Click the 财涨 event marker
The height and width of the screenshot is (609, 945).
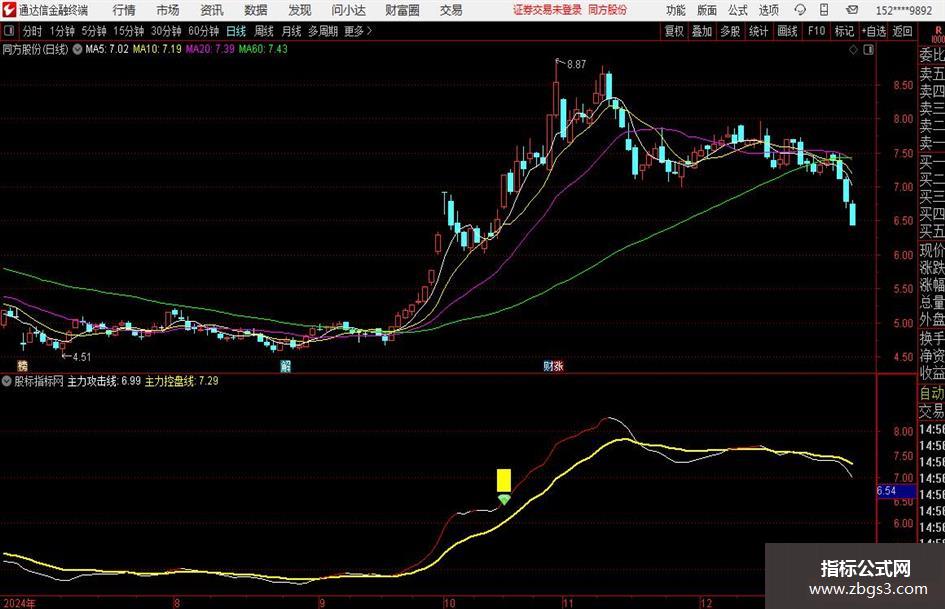(x=553, y=365)
